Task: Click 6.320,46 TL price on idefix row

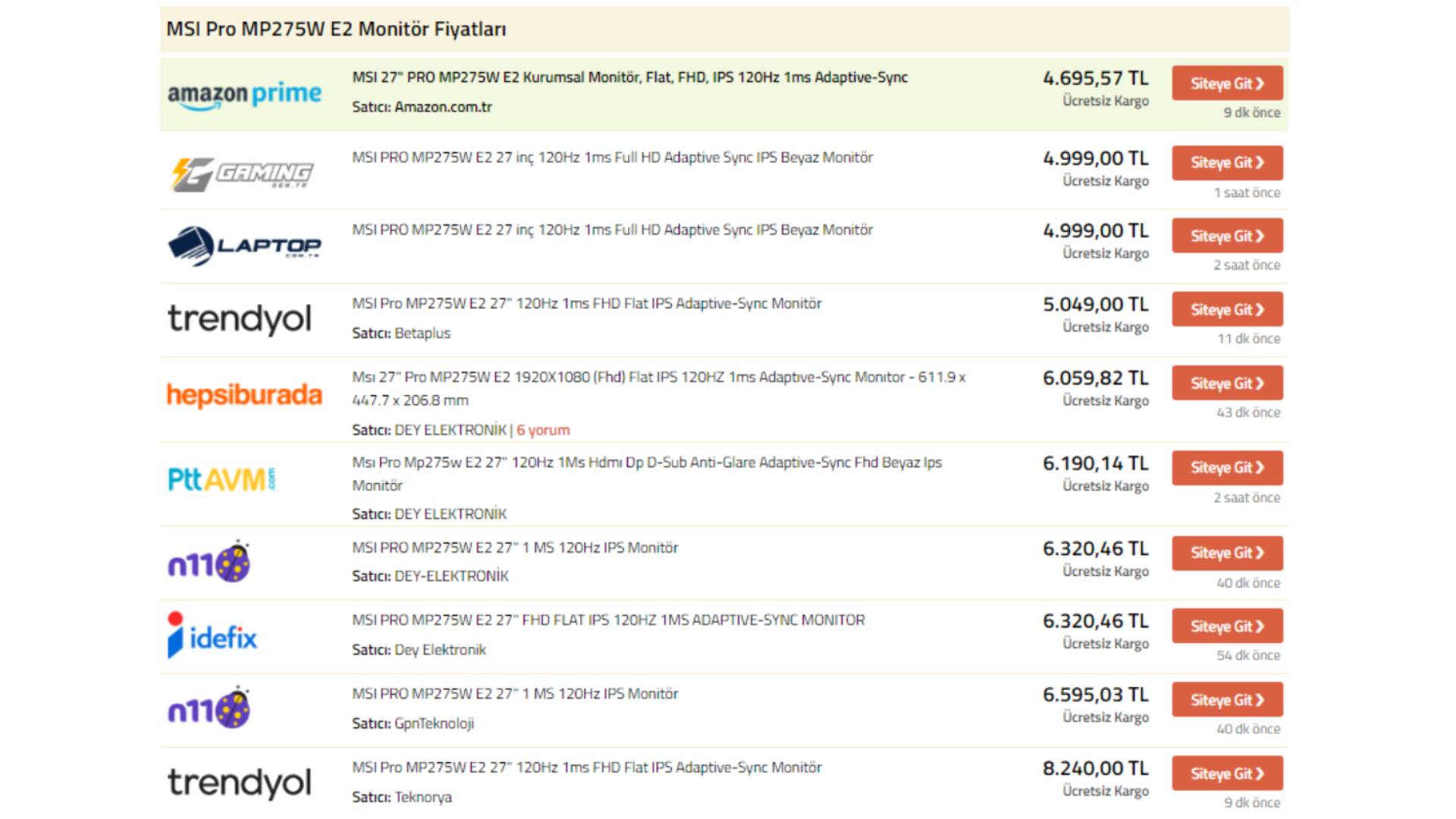Action: 1095,621
